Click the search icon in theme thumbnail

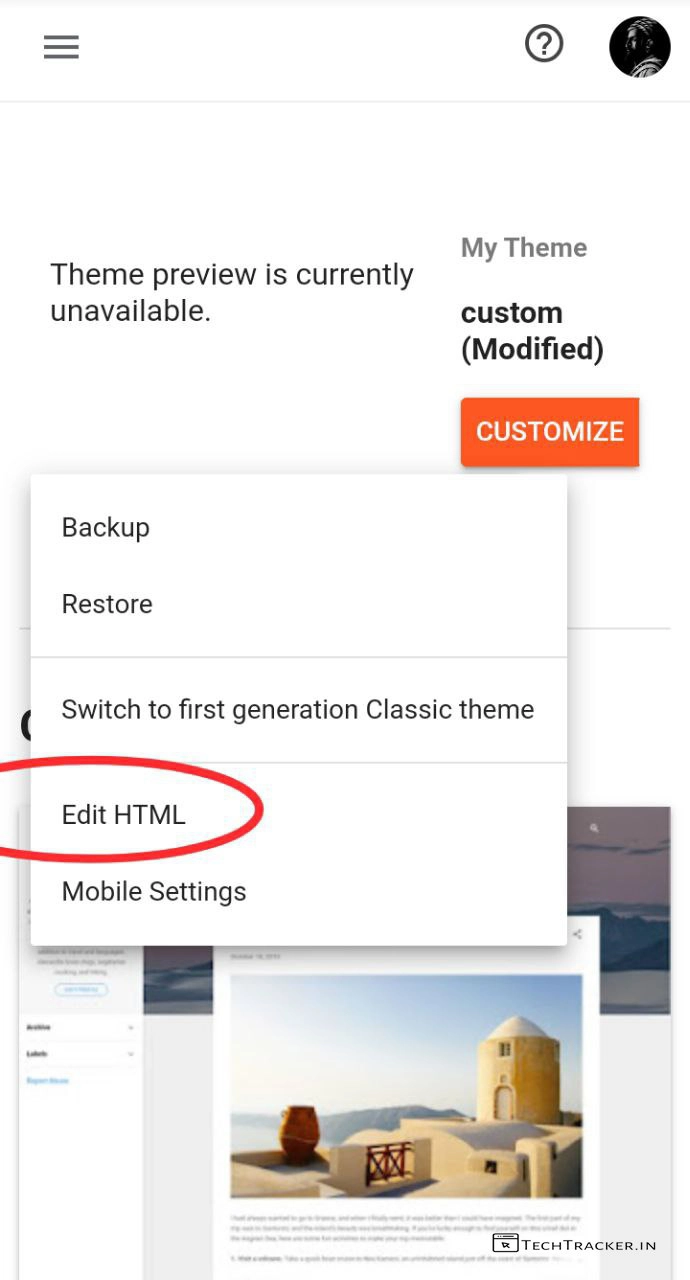(x=595, y=828)
